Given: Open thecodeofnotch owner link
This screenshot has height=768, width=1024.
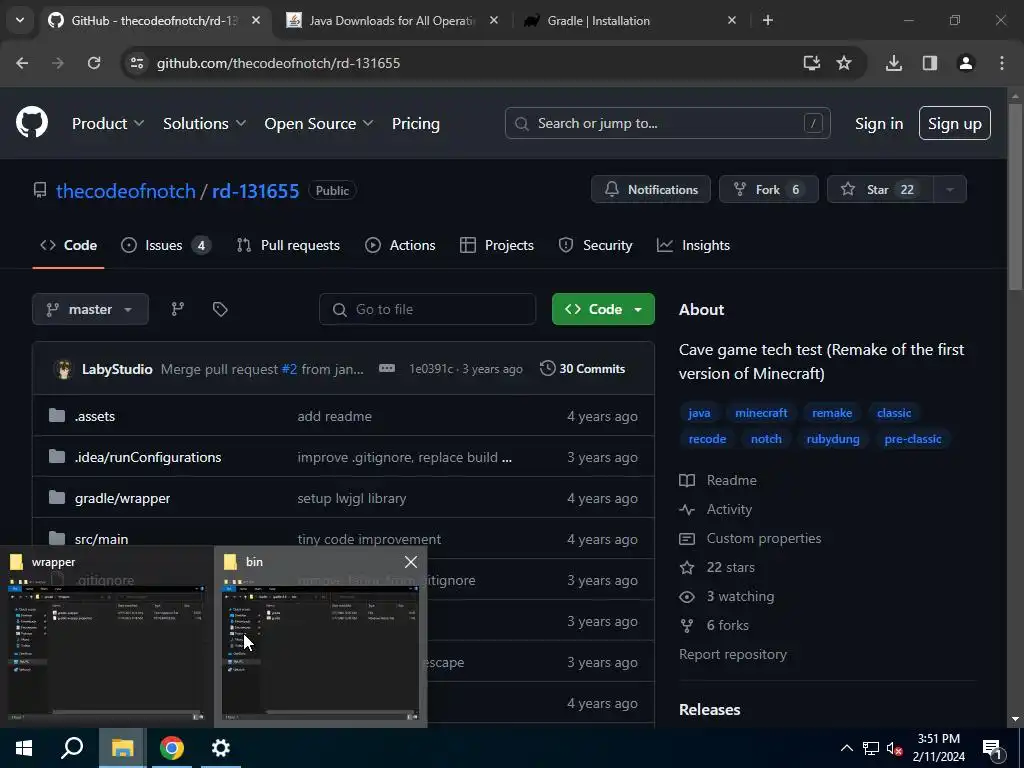Looking at the screenshot, I should 125,191.
